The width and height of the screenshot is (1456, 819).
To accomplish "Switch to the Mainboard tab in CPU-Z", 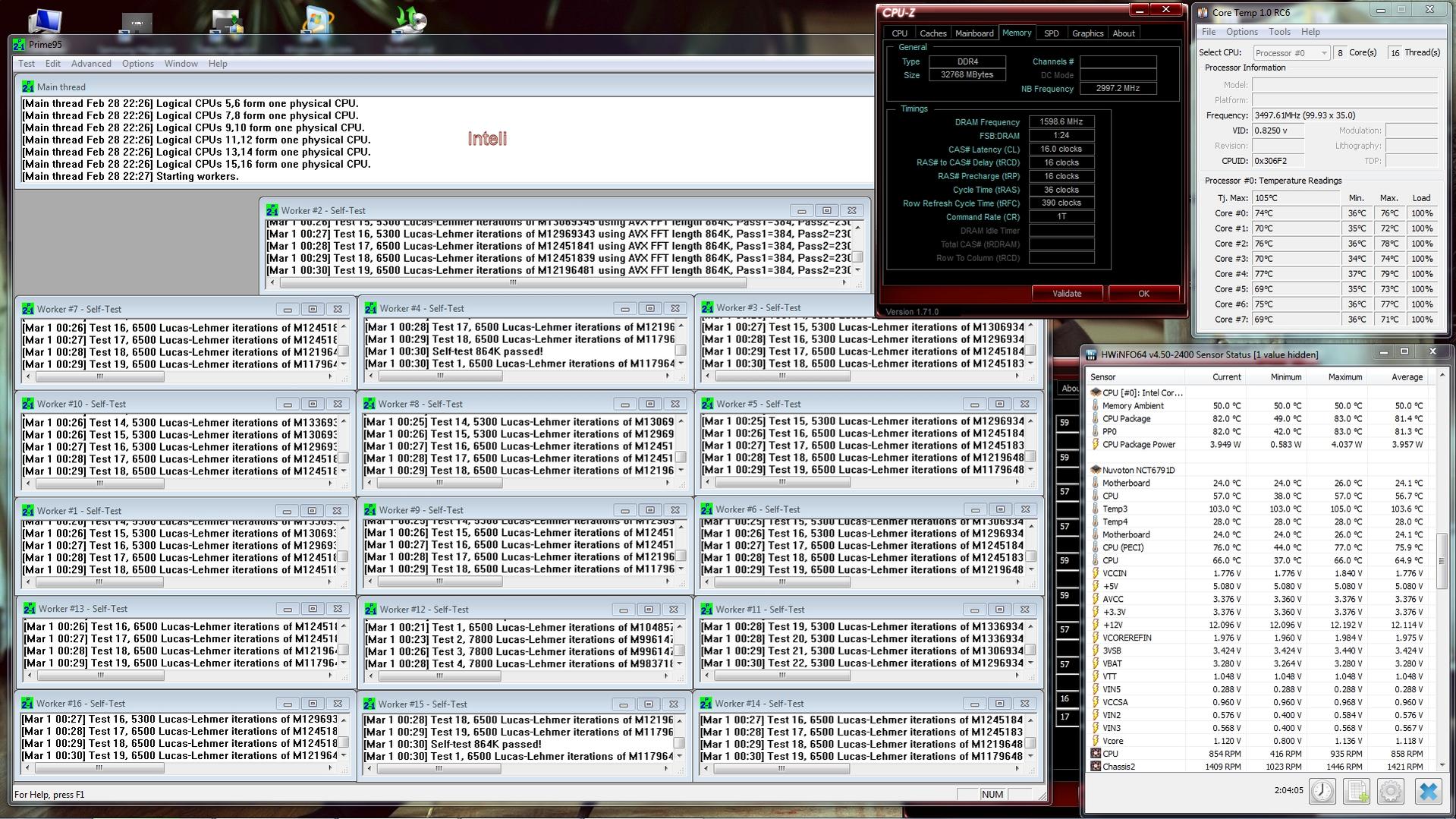I will (x=974, y=33).
